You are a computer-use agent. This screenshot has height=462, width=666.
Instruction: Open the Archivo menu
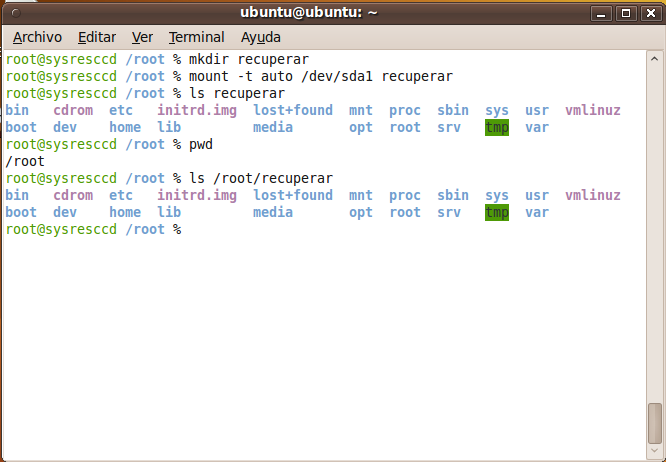(37, 37)
